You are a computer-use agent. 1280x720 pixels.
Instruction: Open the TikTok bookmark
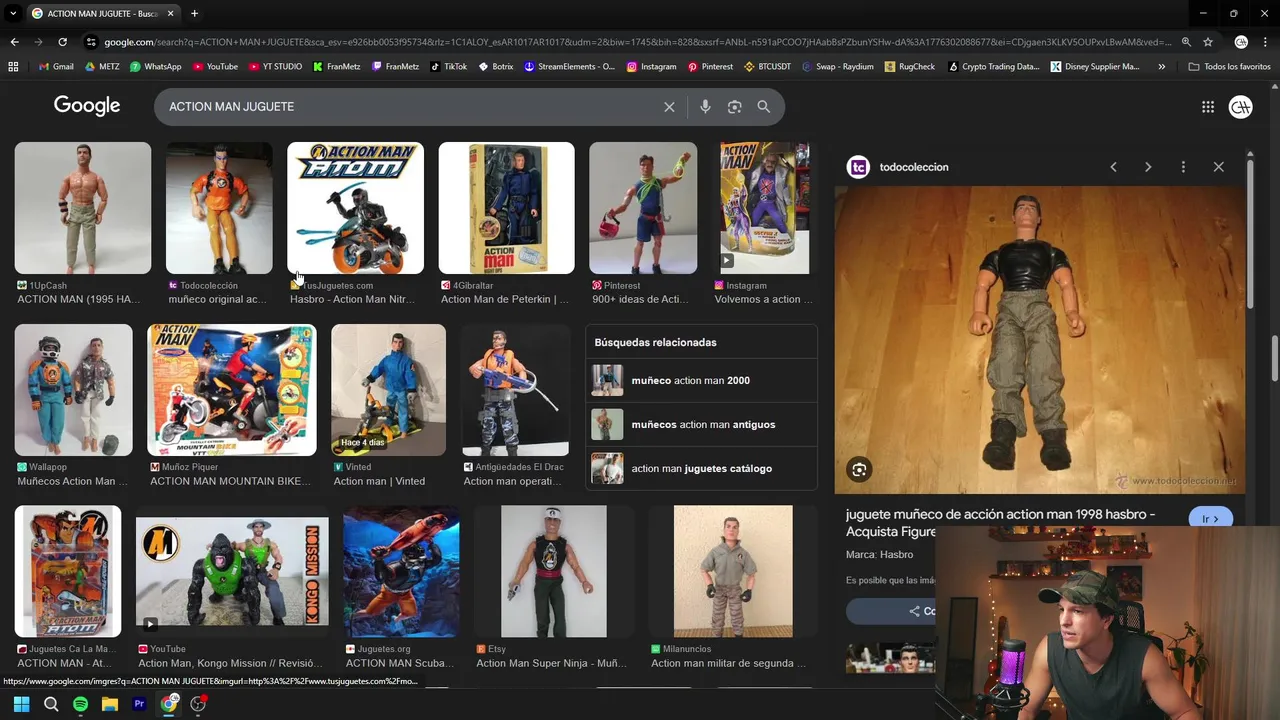click(448, 67)
